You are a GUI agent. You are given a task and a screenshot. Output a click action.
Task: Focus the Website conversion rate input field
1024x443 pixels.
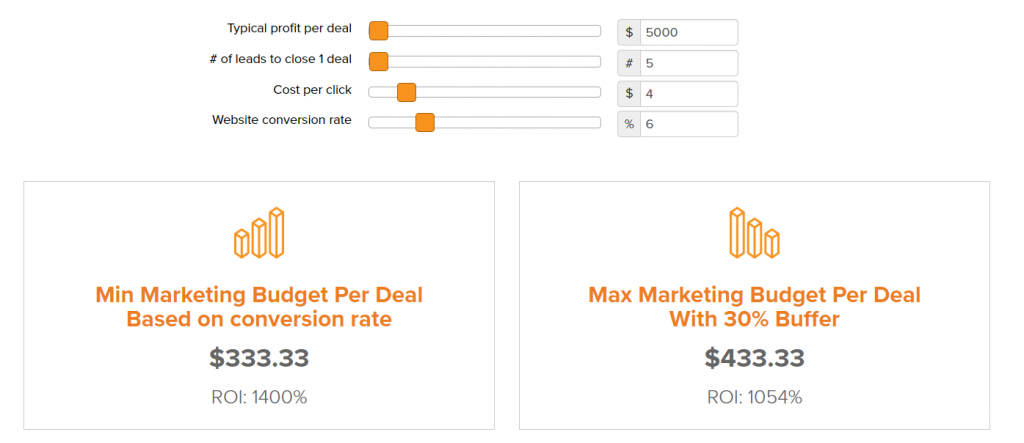point(689,124)
